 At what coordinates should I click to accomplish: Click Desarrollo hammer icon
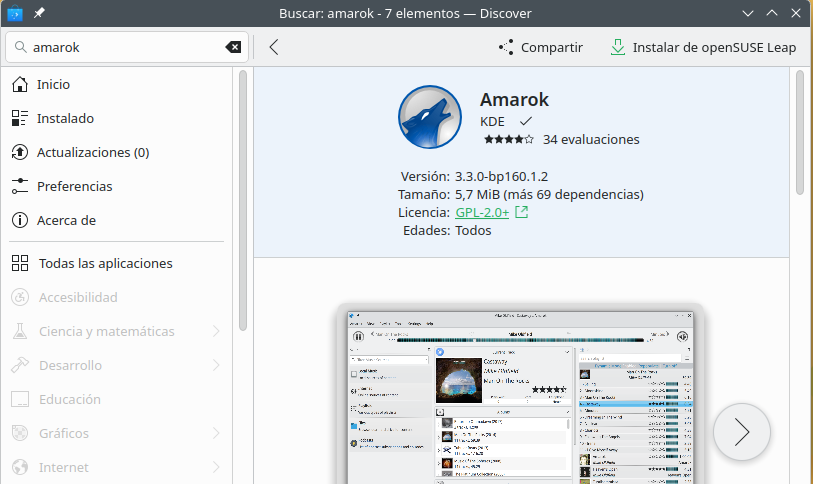[x=20, y=365]
